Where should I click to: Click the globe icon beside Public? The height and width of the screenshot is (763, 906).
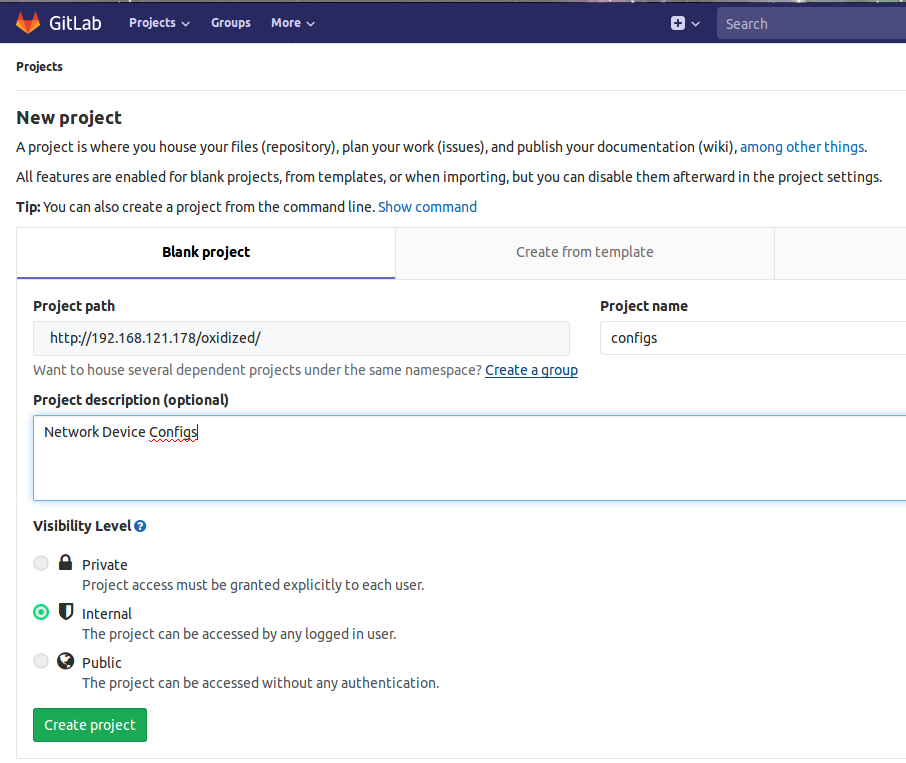[x=65, y=661]
